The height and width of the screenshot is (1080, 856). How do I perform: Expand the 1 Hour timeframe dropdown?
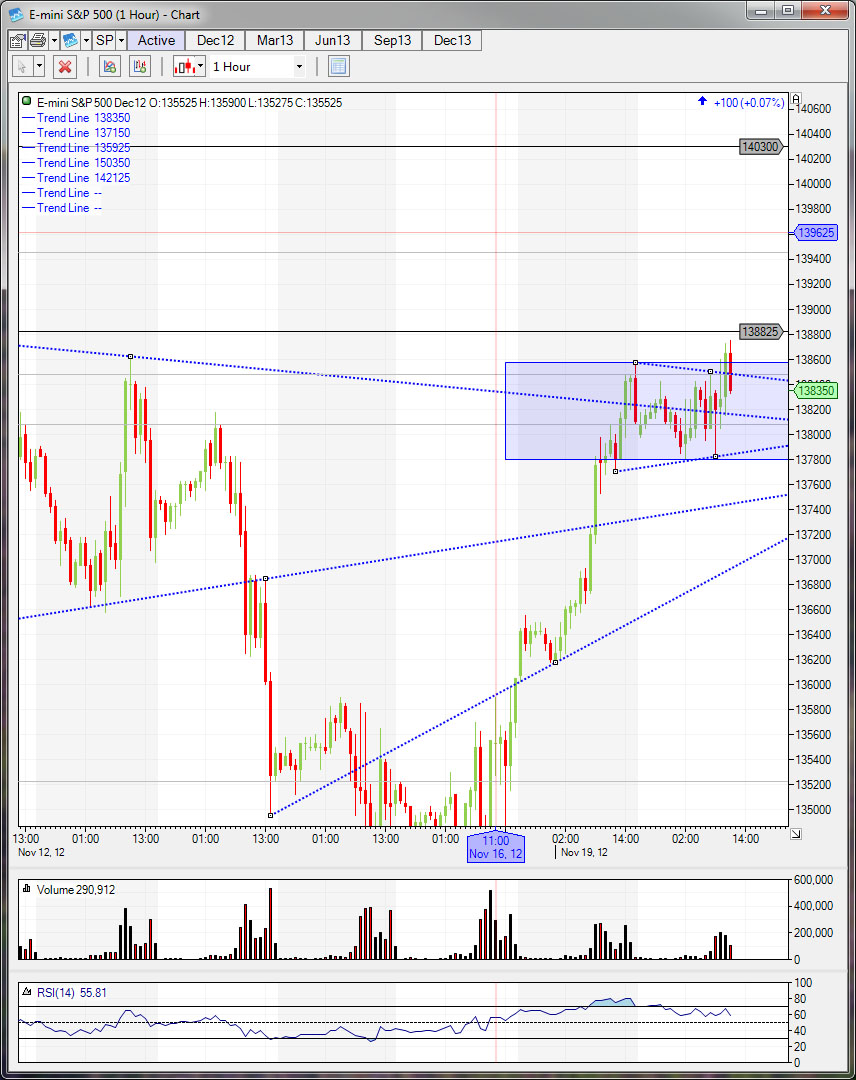pyautogui.click(x=299, y=67)
